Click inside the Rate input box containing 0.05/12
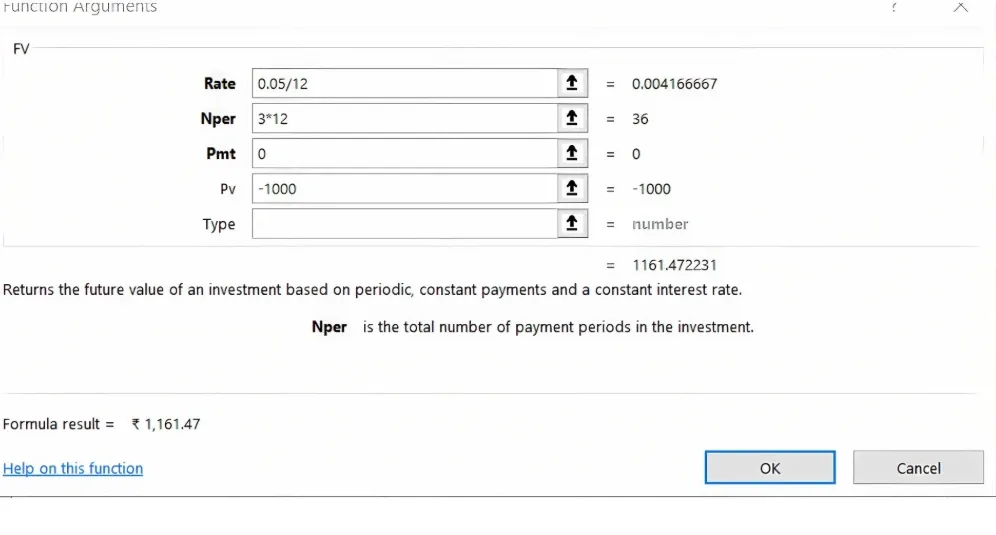The height and width of the screenshot is (535, 996). [404, 84]
